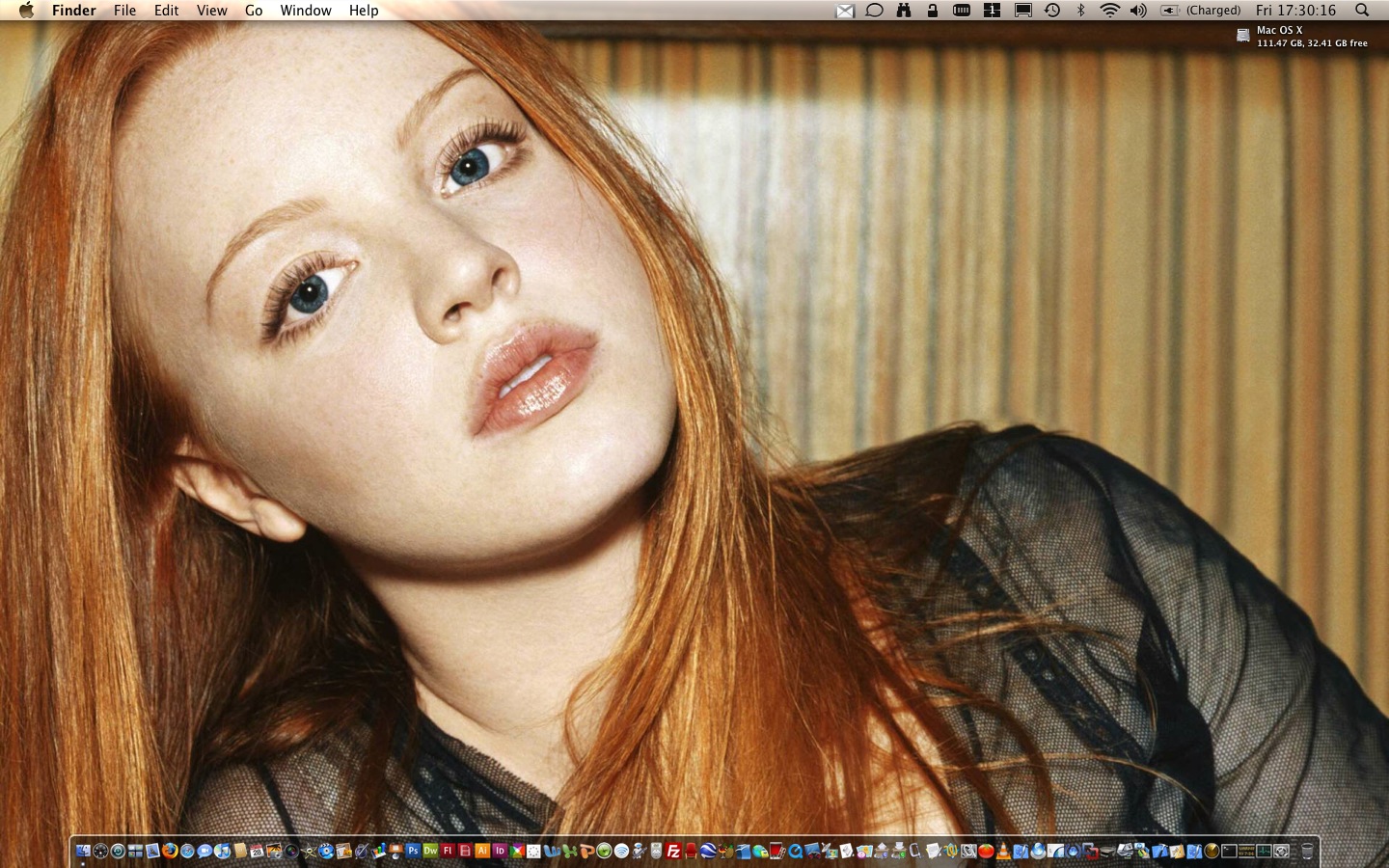Click the Time Machine menu bar icon

1052,11
